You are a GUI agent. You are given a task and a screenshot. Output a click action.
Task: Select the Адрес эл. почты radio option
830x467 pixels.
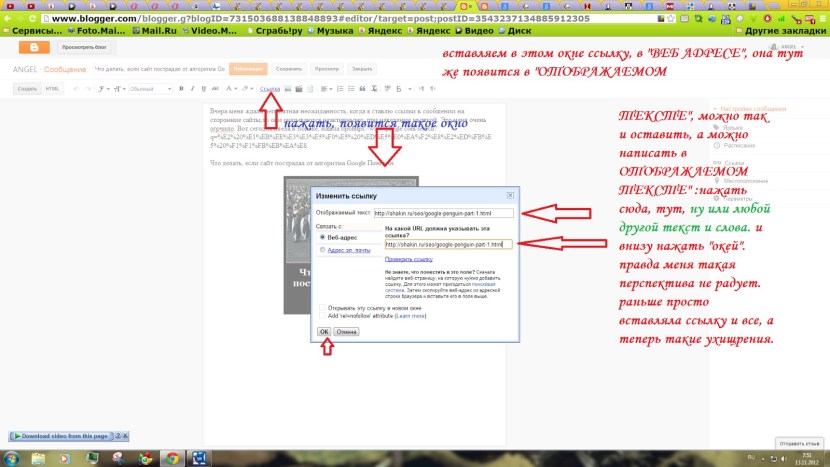321,249
